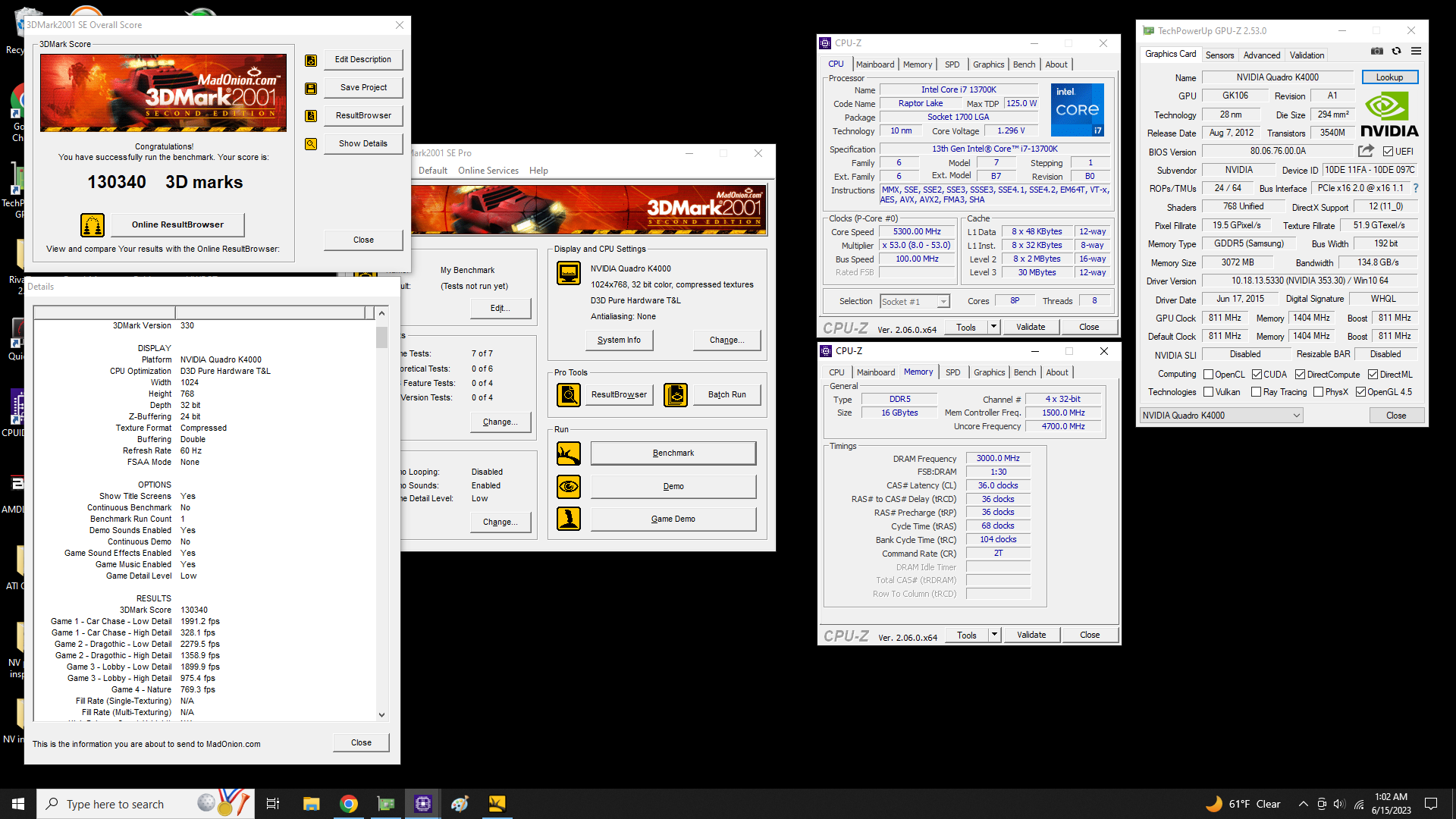
Task: Close the Details window with Close button
Action: (361, 742)
